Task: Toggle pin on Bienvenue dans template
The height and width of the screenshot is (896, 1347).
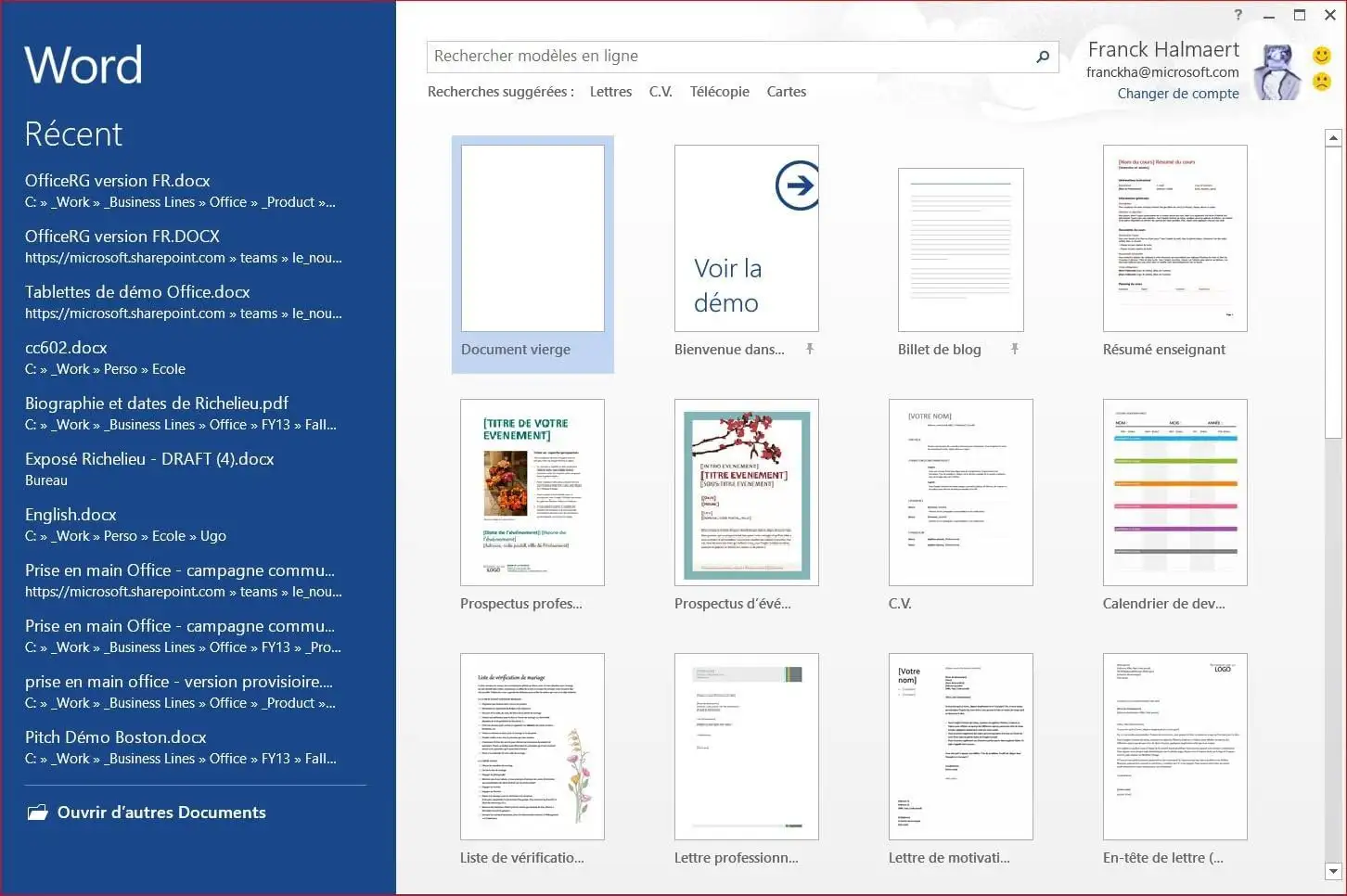Action: pyautogui.click(x=810, y=349)
